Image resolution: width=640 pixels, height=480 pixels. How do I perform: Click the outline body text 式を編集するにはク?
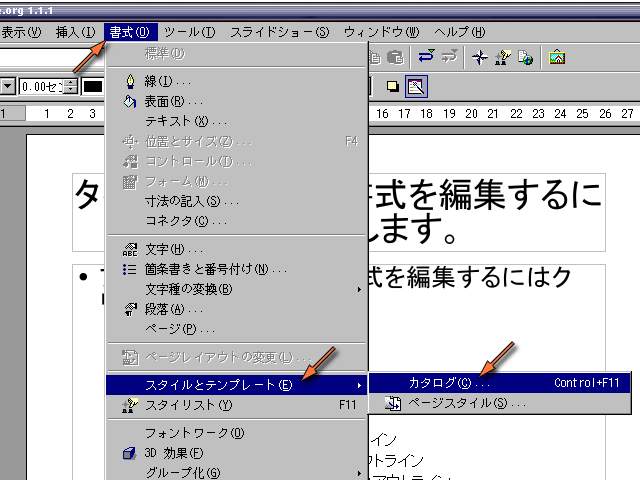(x=469, y=278)
